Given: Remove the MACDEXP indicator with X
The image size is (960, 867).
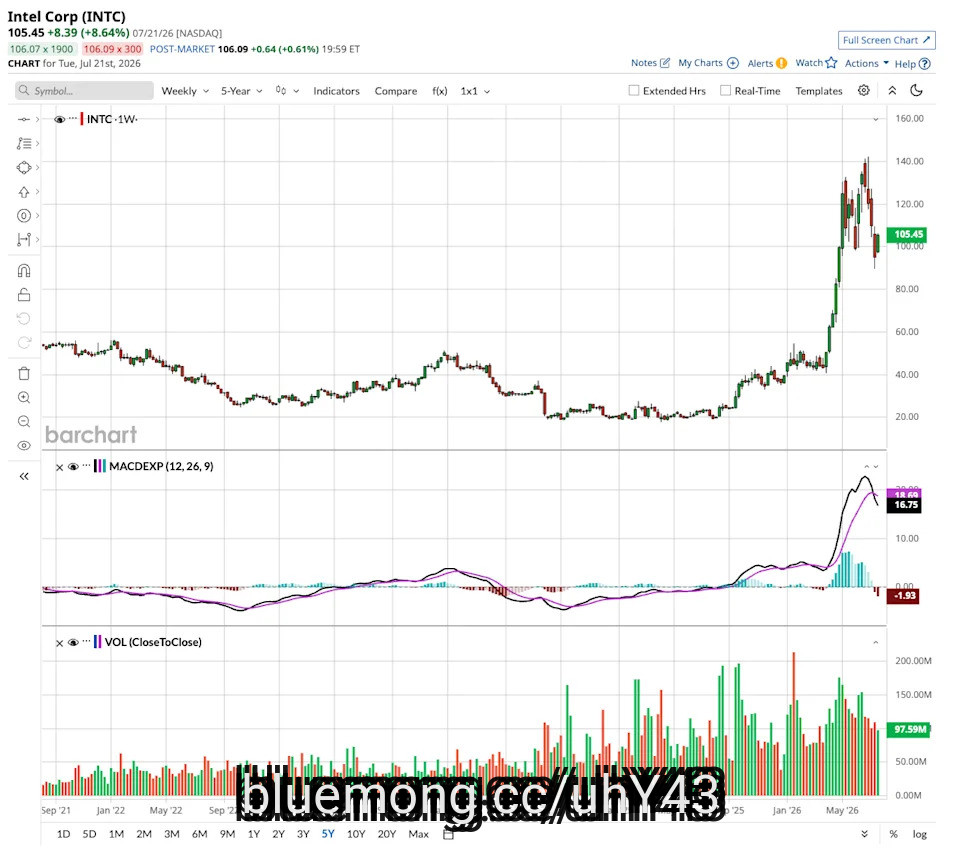Looking at the screenshot, I should point(59,467).
